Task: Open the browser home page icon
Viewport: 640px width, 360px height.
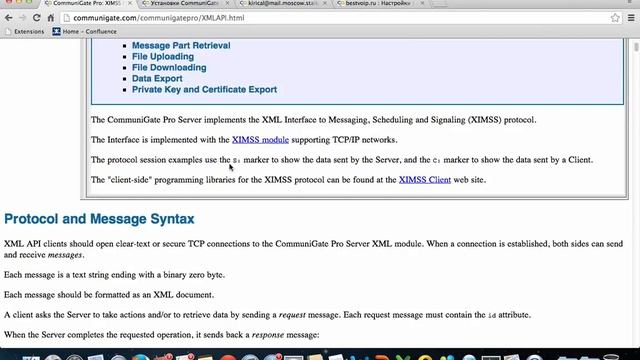Action: 51,18
